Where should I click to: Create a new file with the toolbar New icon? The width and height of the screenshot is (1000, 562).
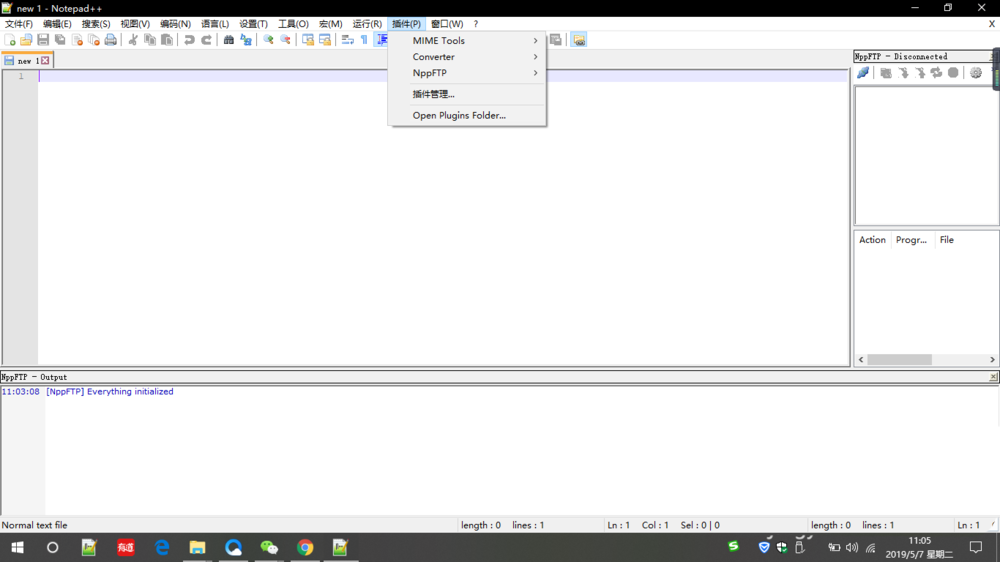10,40
